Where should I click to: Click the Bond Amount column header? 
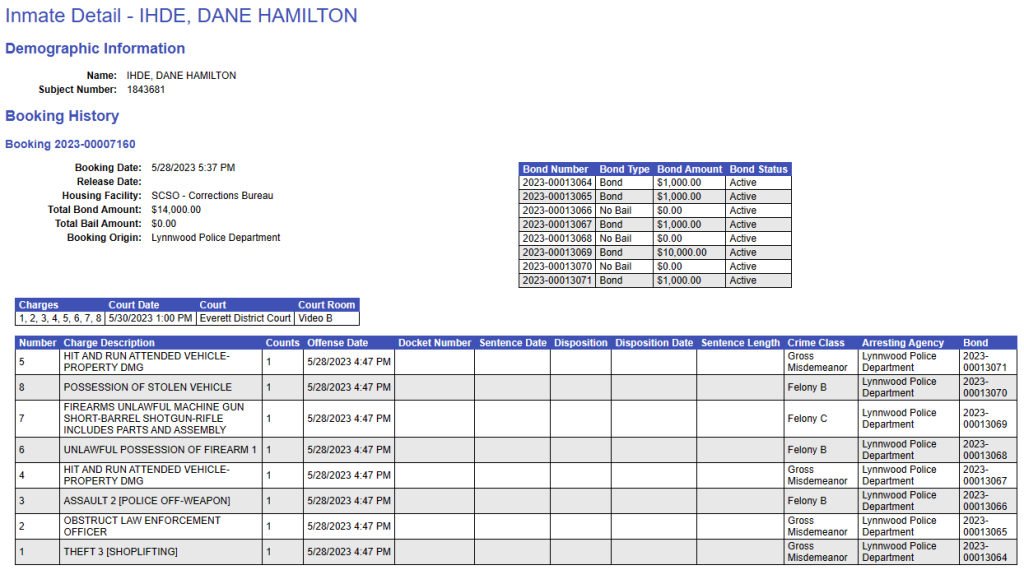tap(690, 169)
